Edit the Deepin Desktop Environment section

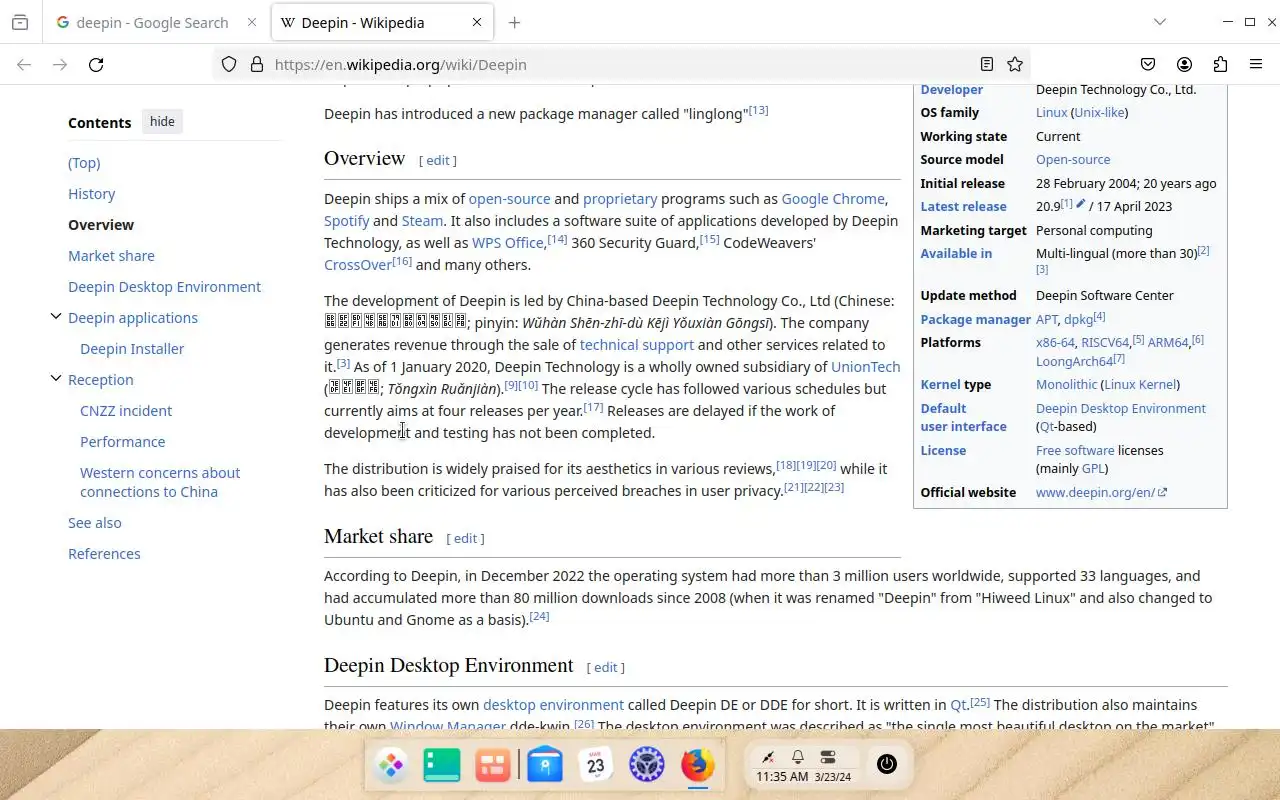point(606,667)
